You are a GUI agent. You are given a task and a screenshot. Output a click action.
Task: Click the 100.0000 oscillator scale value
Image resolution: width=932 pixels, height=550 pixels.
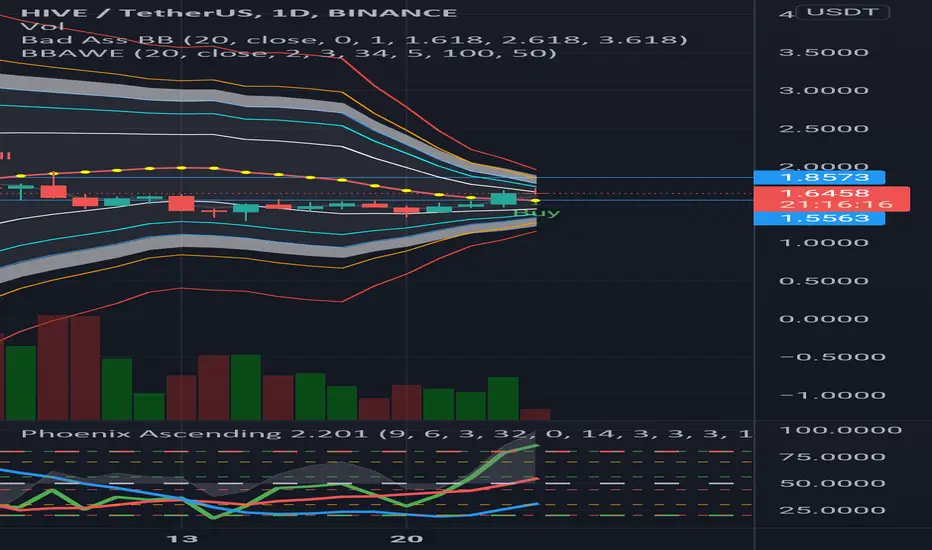click(x=840, y=430)
